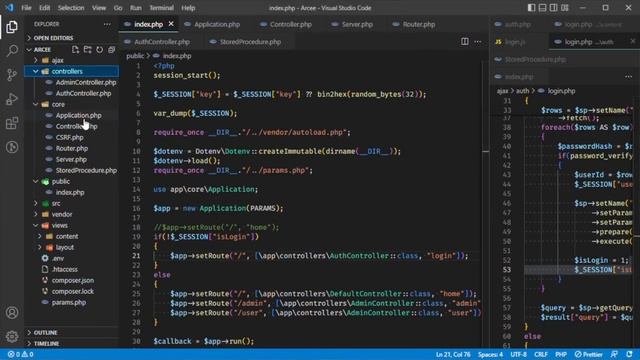The width and height of the screenshot is (640, 360).
Task: Place cursor on line 30 $callback code
Action: [x=203, y=341]
